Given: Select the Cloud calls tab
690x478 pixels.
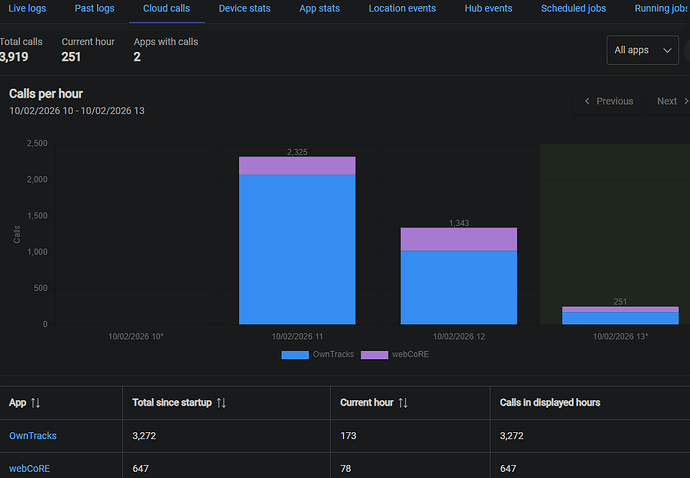Looking at the screenshot, I should click(166, 8).
